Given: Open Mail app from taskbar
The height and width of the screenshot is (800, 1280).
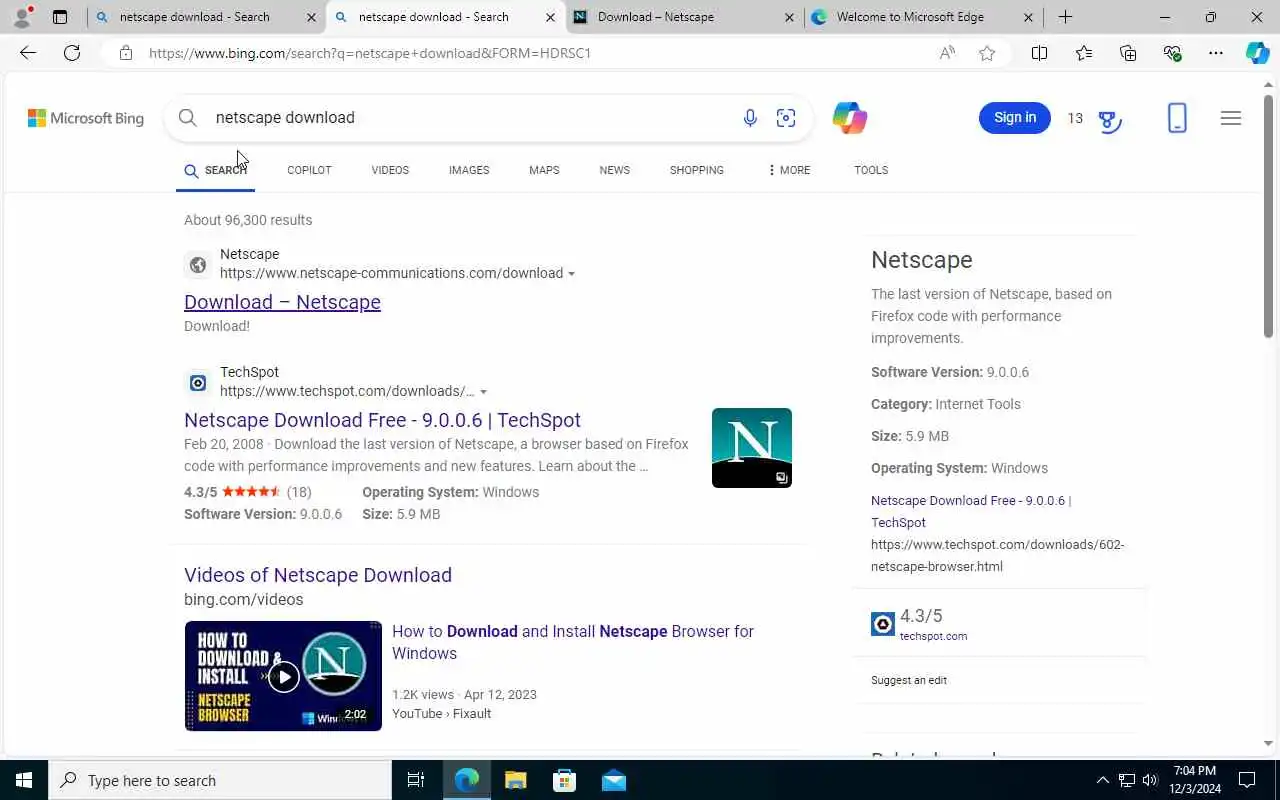Looking at the screenshot, I should (x=614, y=780).
